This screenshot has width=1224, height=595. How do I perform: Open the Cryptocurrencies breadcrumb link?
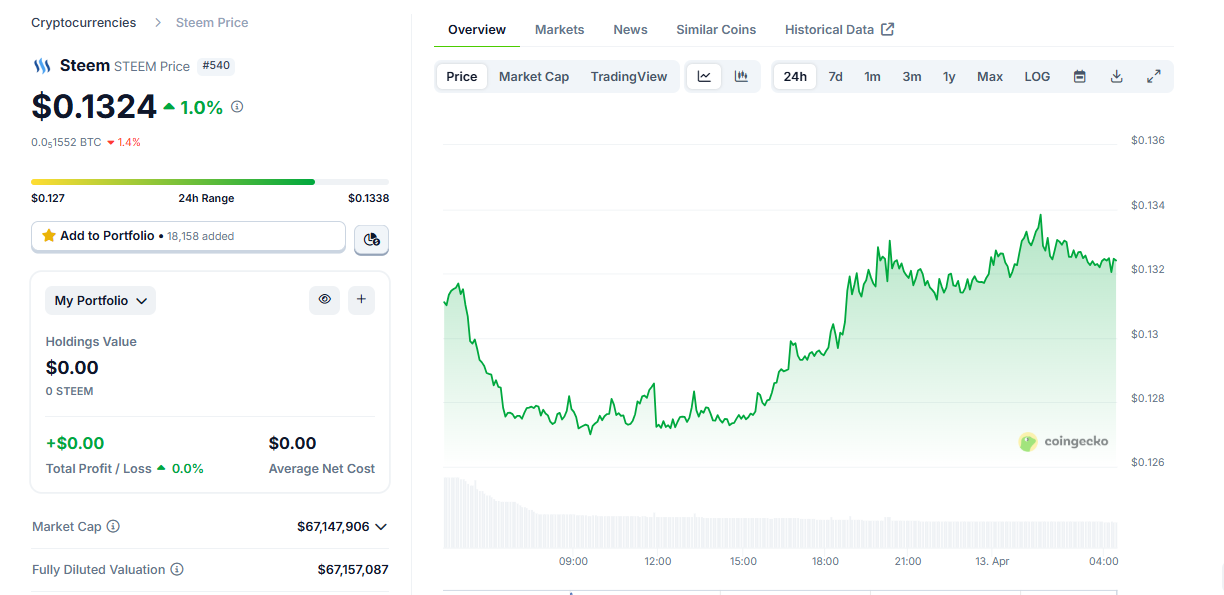click(84, 22)
